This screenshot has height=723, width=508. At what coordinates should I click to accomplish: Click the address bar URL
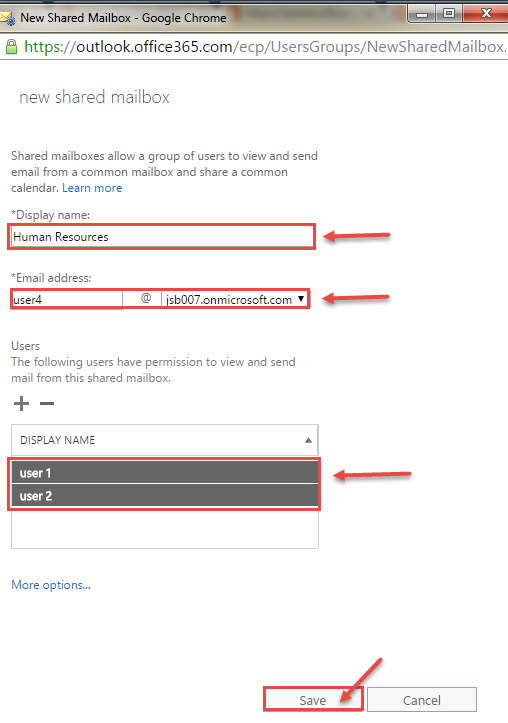coord(265,47)
